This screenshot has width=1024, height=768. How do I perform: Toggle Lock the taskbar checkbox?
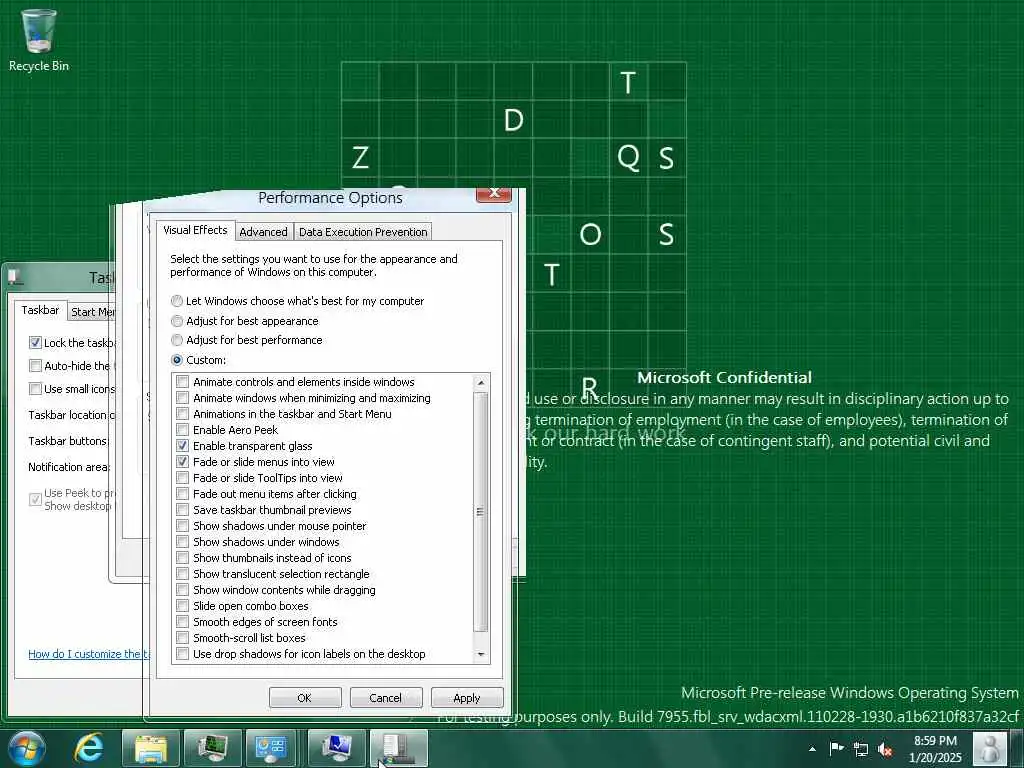[x=36, y=343]
